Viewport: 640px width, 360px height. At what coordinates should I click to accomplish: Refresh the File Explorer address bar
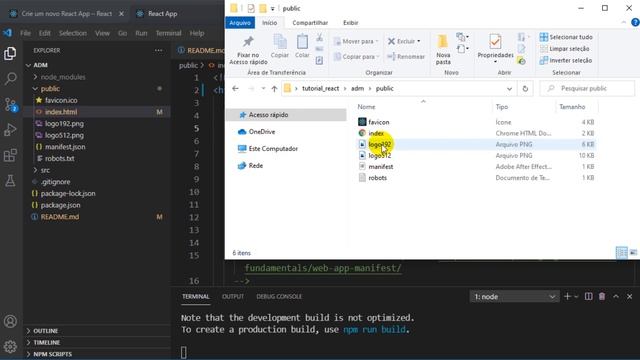[x=525, y=89]
